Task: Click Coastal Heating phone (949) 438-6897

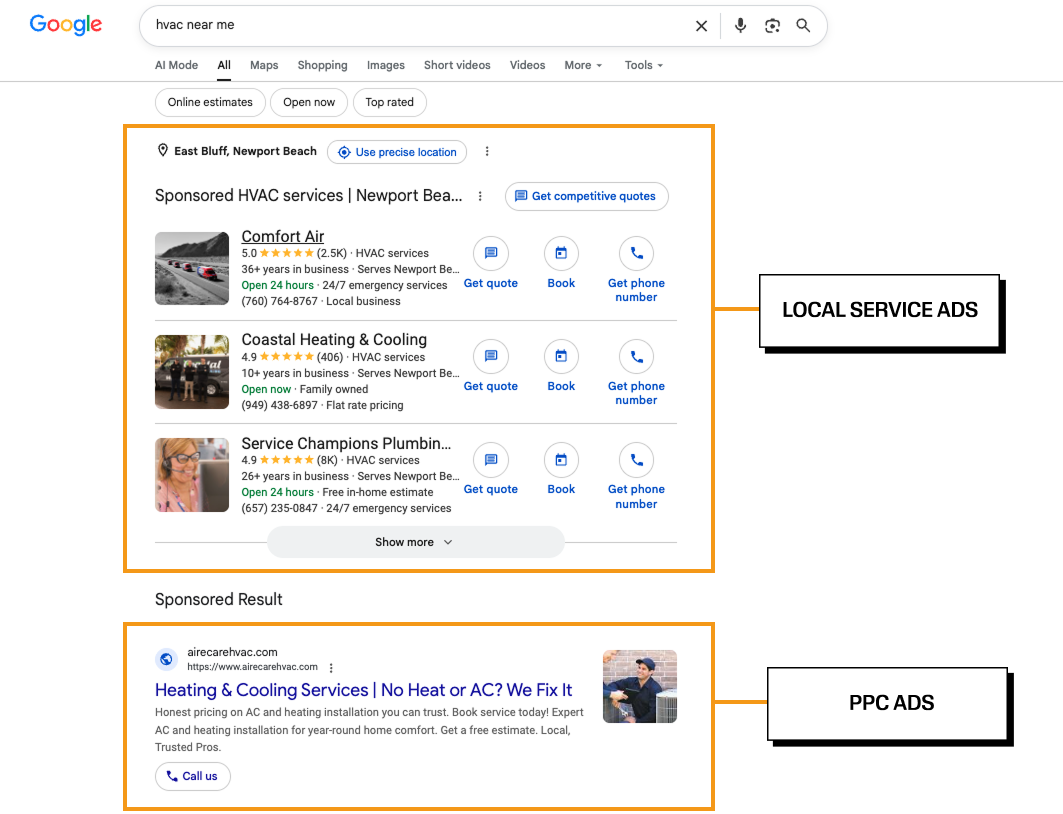Action: click(279, 405)
